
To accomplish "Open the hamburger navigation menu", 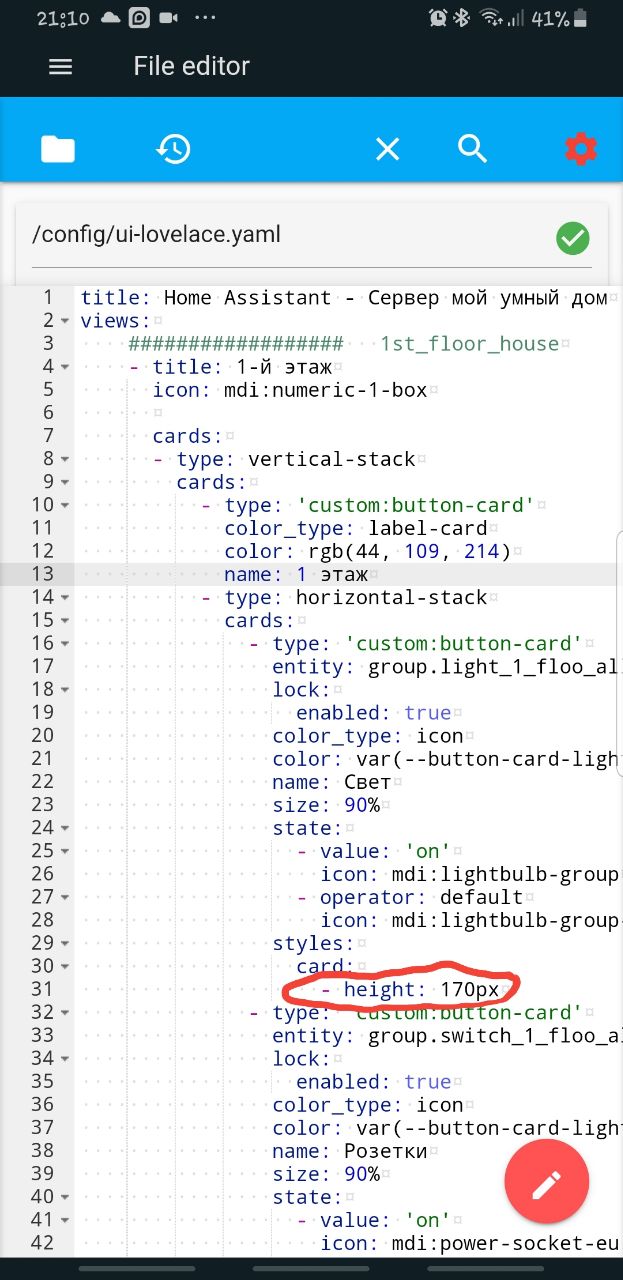I will 60,66.
